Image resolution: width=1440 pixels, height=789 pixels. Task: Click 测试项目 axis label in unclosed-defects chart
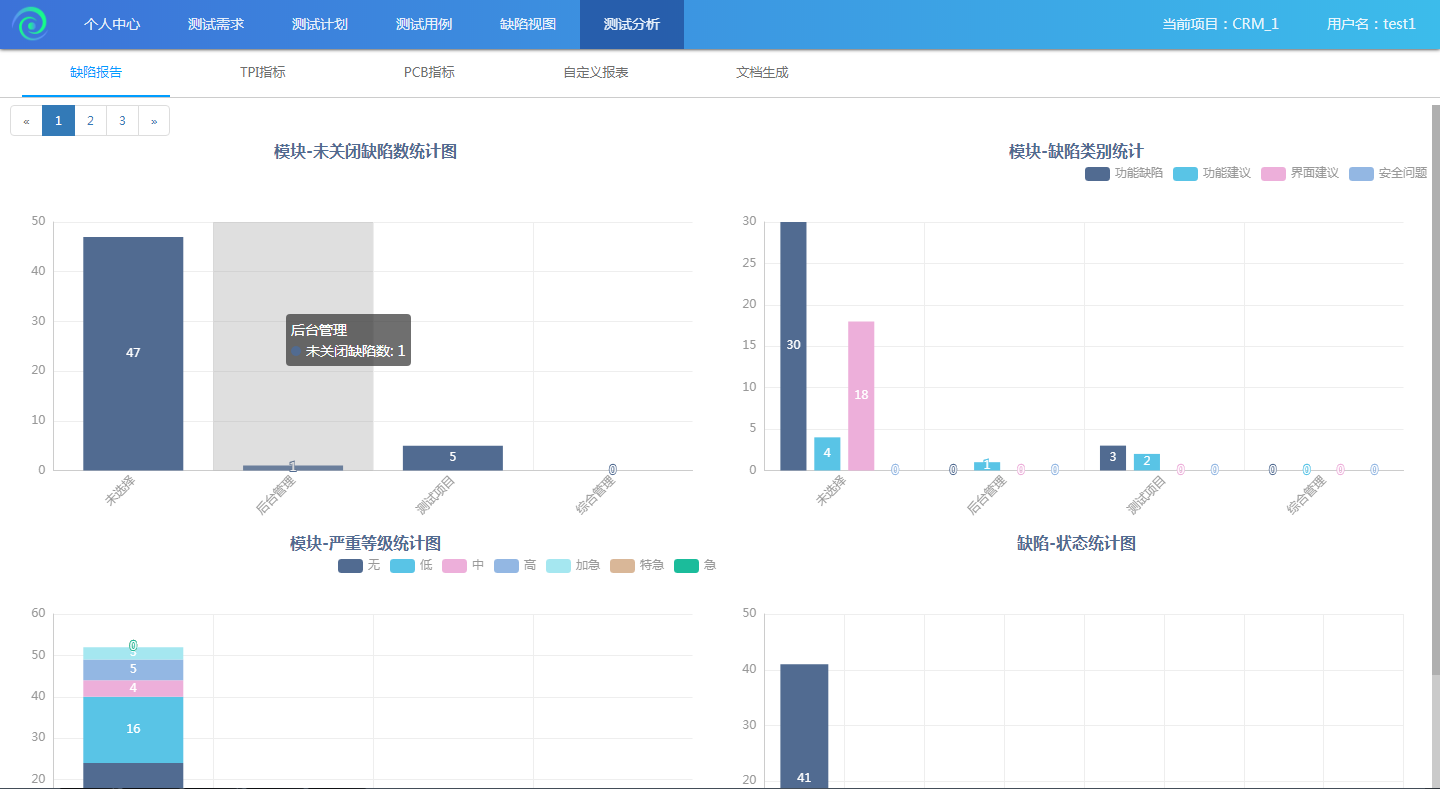pyautogui.click(x=435, y=495)
